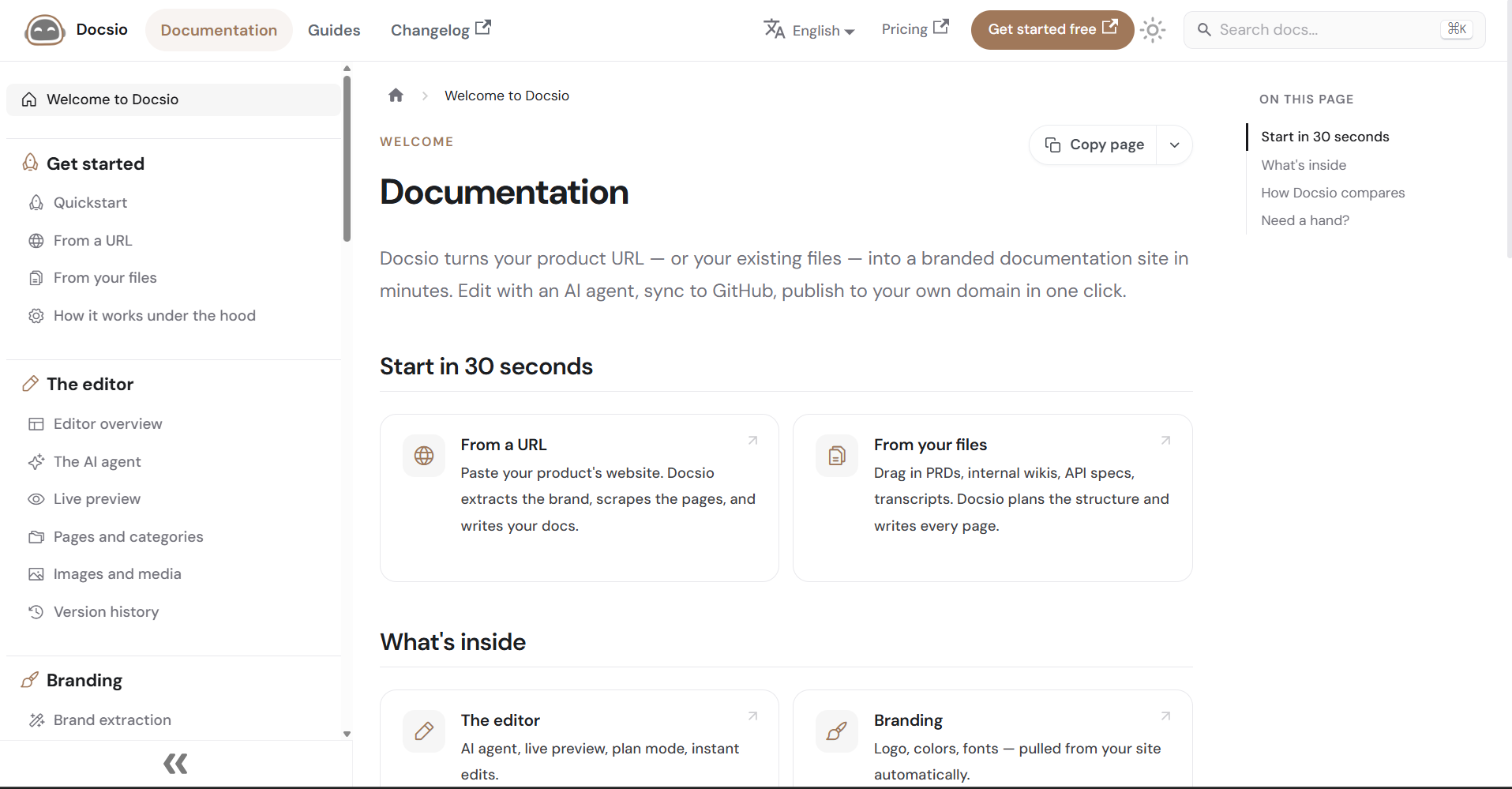Click the ⌘K shortcut badge

pyautogui.click(x=1457, y=29)
